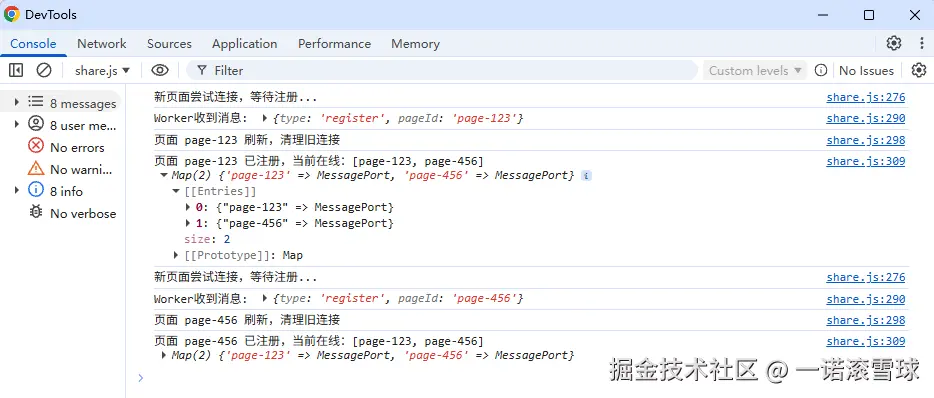Open share.js:298 link for page-123 refresh
This screenshot has width=934, height=398.
[865, 140]
